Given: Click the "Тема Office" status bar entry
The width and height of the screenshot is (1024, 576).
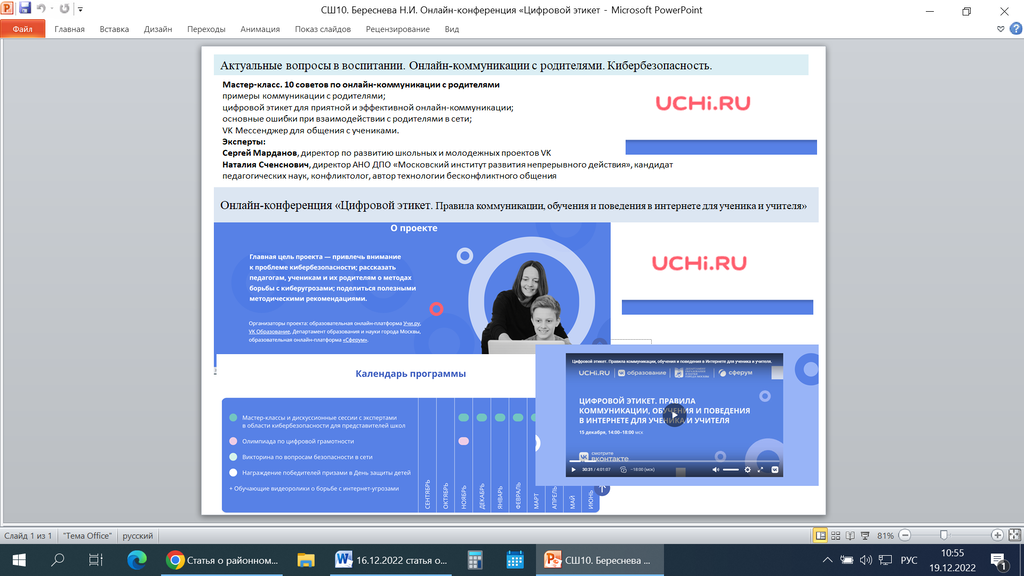Looking at the screenshot, I should 88,536.
